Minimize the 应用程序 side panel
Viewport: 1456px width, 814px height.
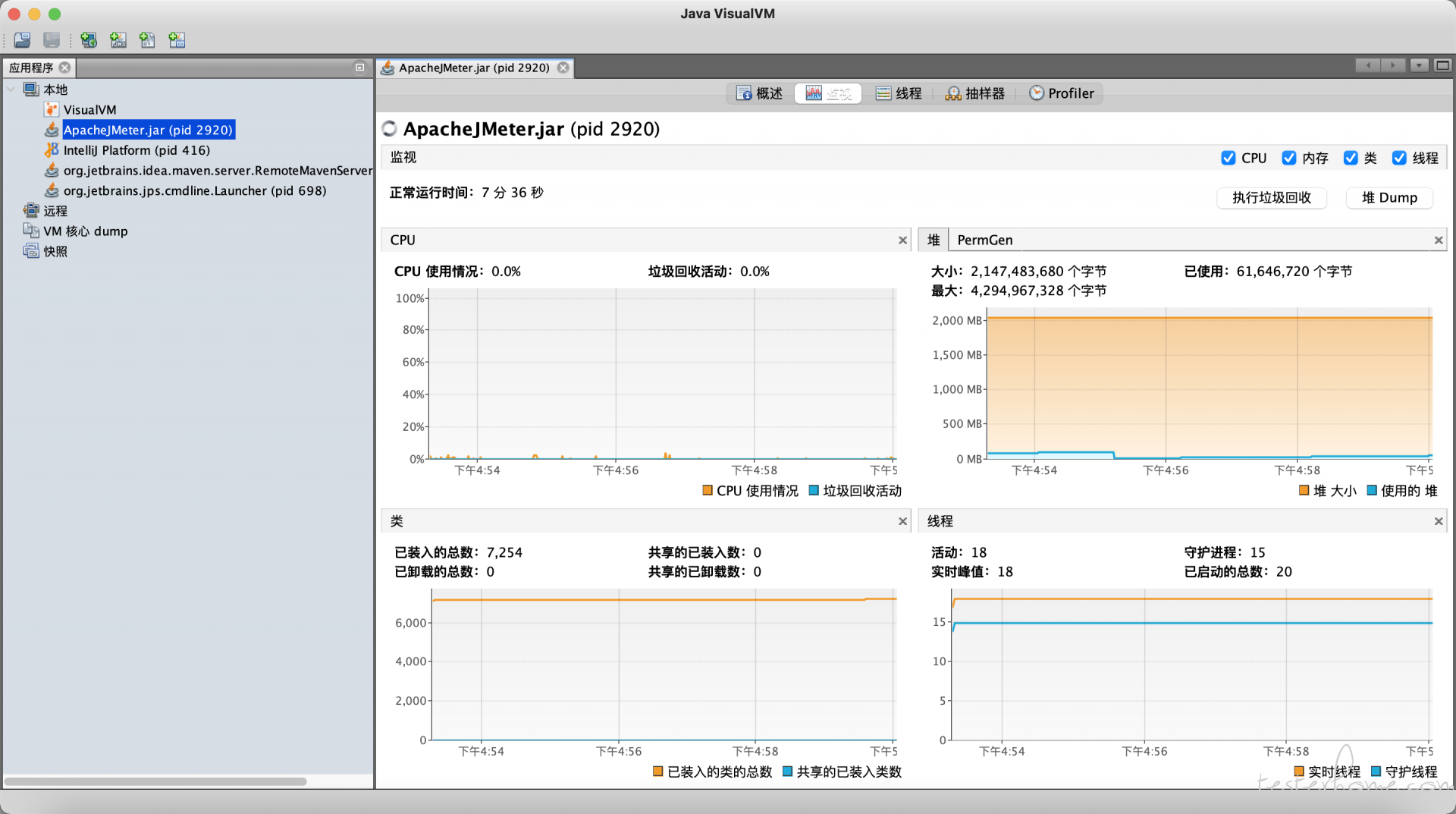pos(360,68)
